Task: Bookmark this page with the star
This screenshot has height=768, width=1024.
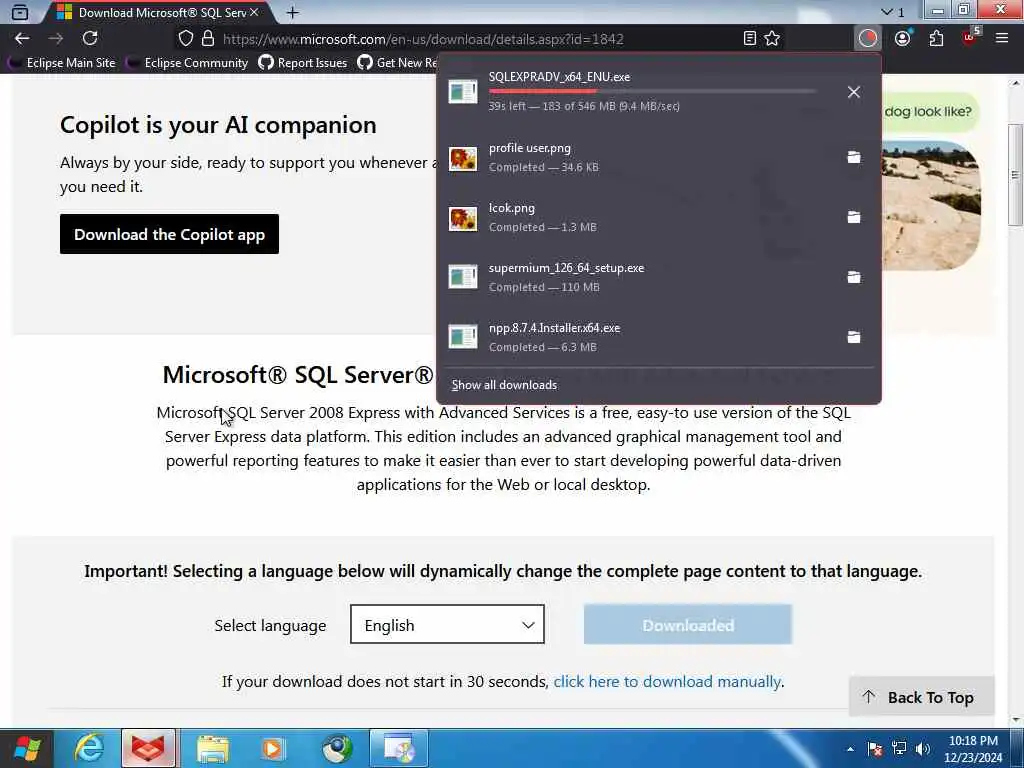Action: click(772, 39)
